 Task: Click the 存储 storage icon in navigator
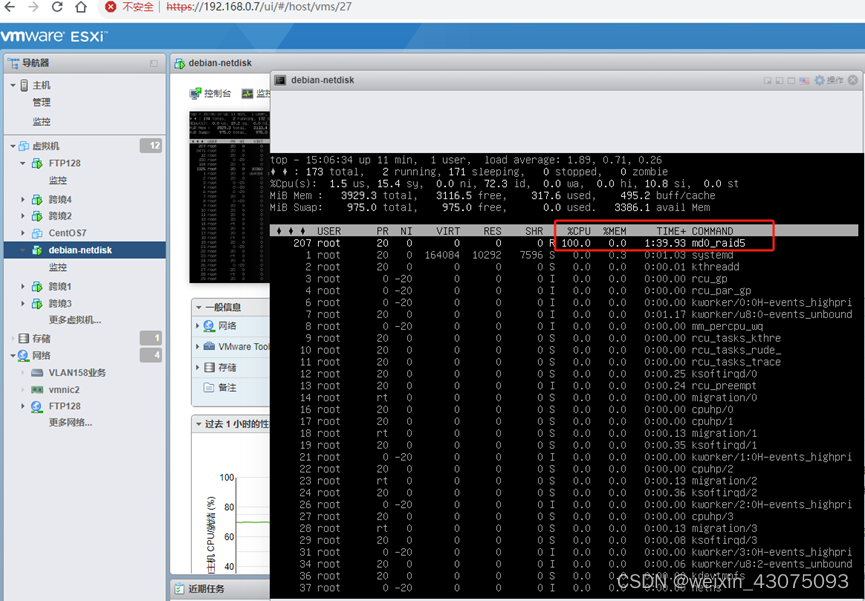click(24, 338)
